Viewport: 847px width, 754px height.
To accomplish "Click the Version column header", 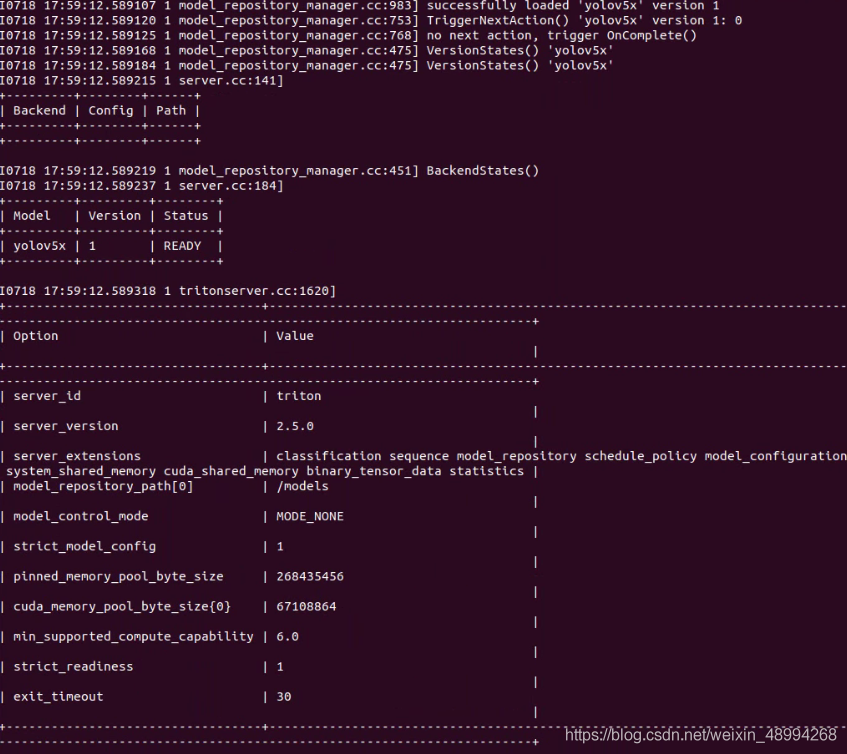I will pyautogui.click(x=115, y=216).
